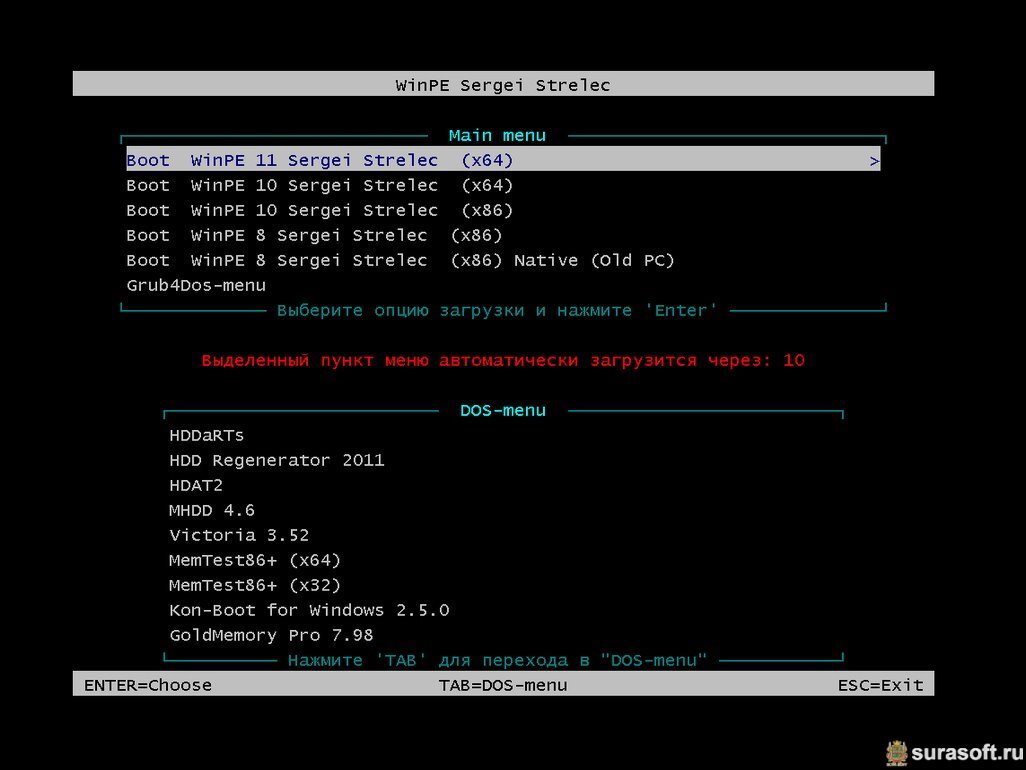Click TAB=DOS-menu in the bottom bar
1026x770 pixels.
coord(502,685)
